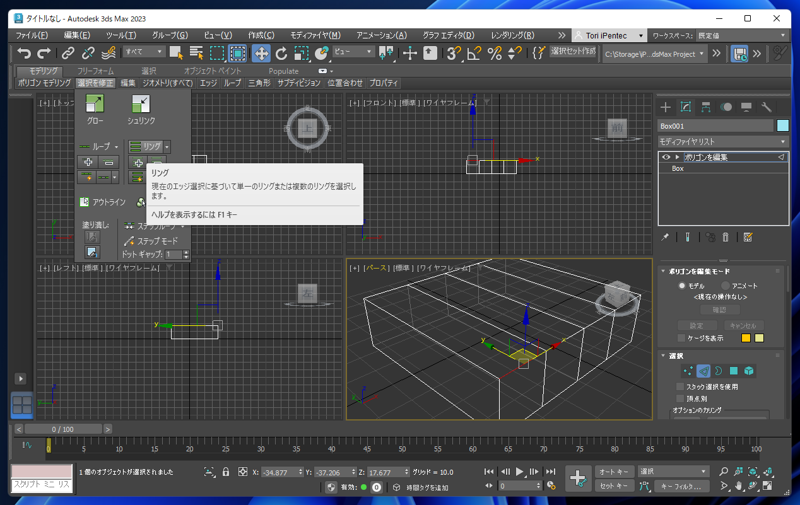Toggle the オート キー button
Image resolution: width=800 pixels, height=505 pixels.
click(x=614, y=472)
